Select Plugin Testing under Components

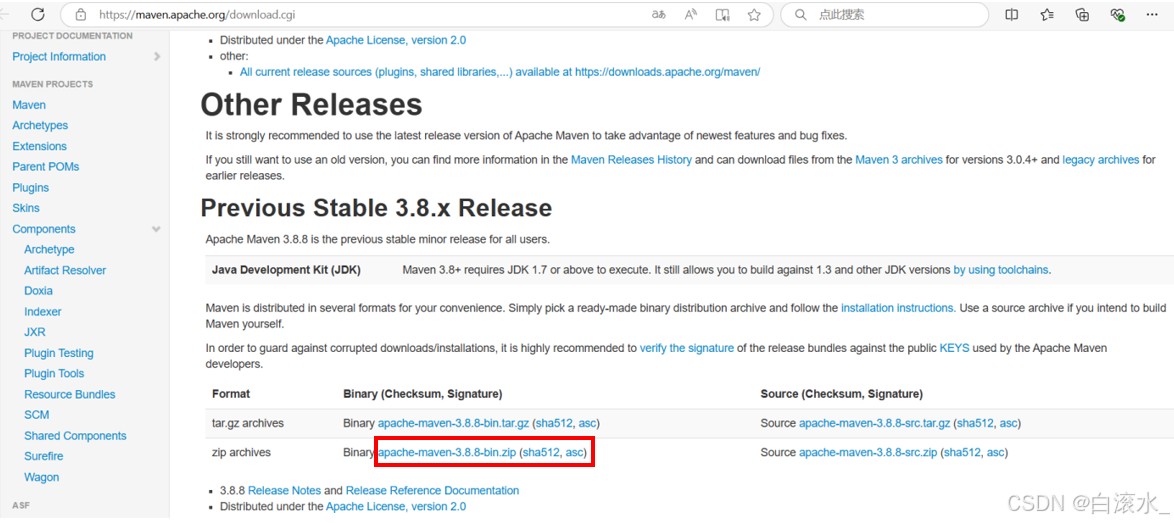pyautogui.click(x=59, y=352)
